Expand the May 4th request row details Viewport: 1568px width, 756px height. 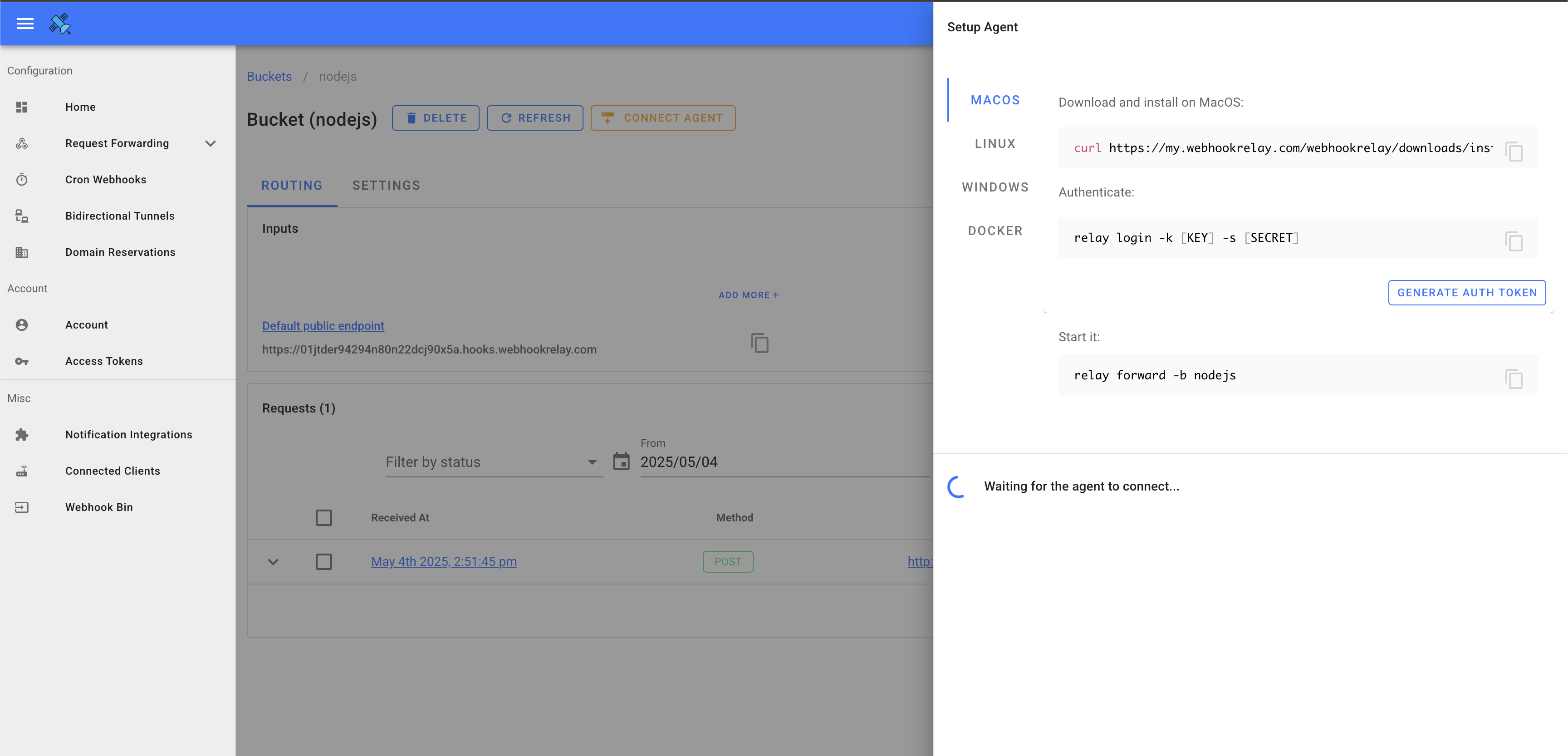point(273,561)
